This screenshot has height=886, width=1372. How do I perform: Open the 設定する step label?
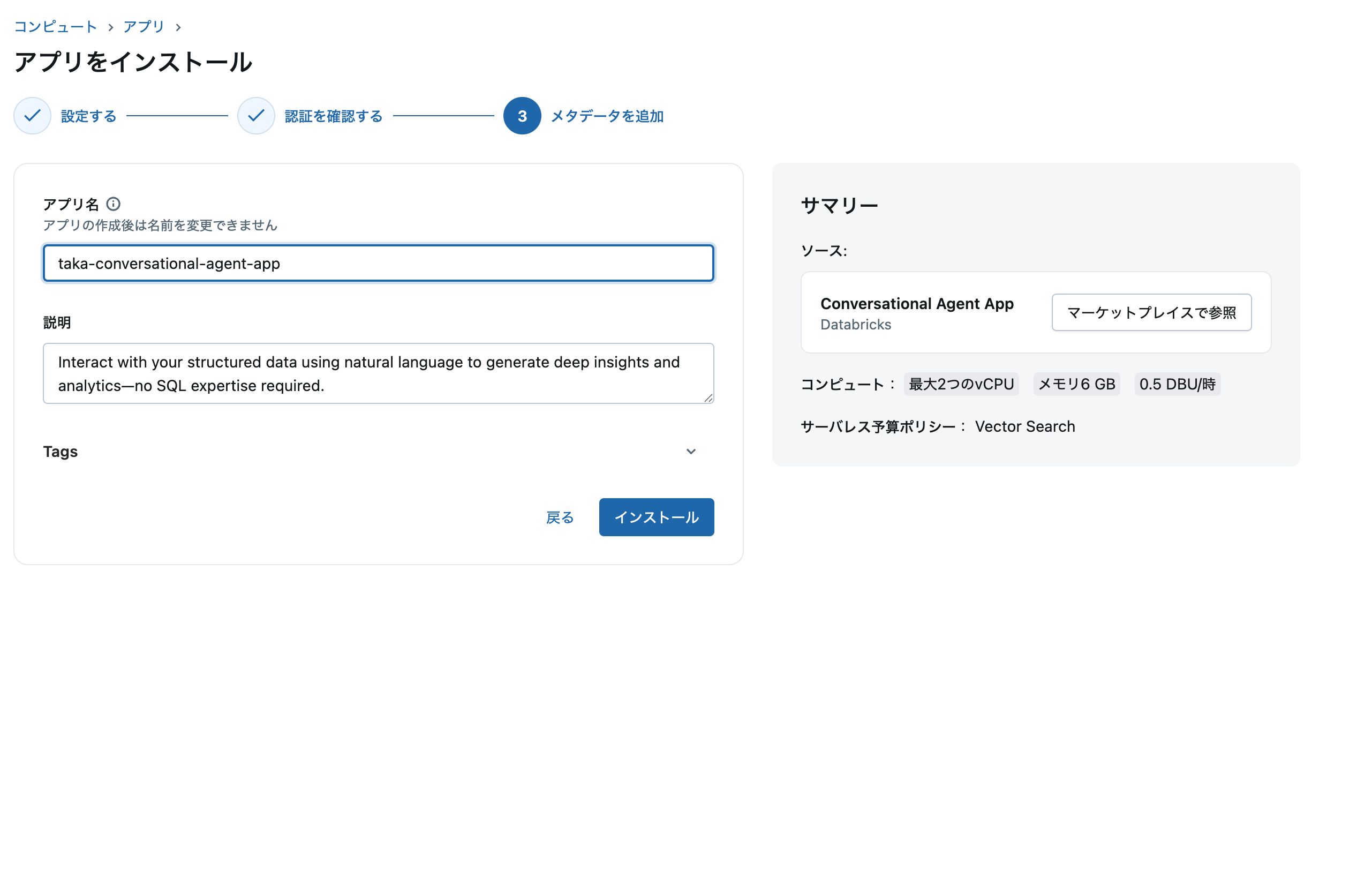pyautogui.click(x=88, y=116)
